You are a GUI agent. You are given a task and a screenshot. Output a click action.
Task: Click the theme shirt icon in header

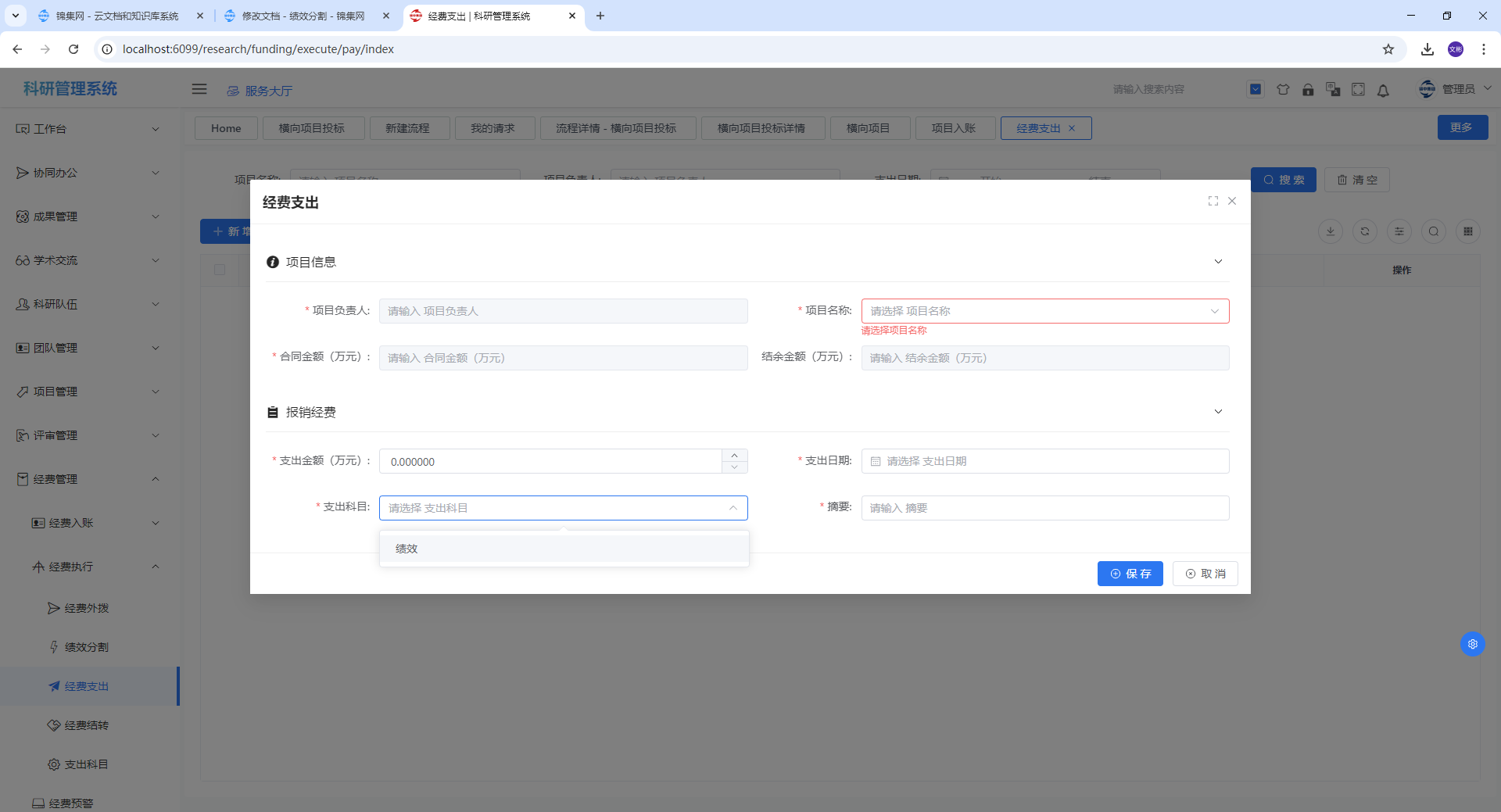(1283, 90)
